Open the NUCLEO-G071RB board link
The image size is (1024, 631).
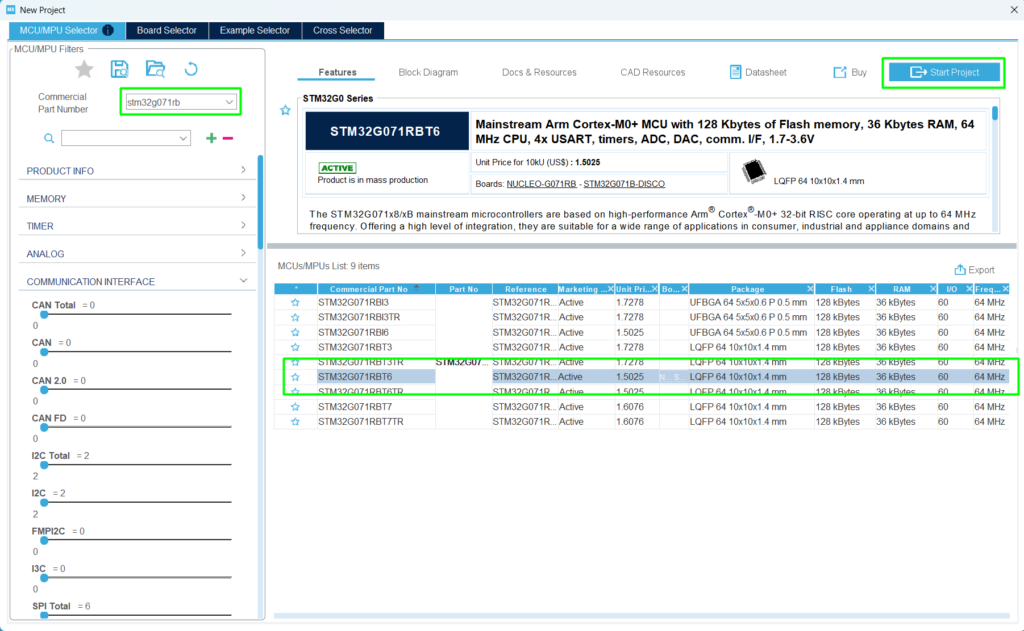542,184
